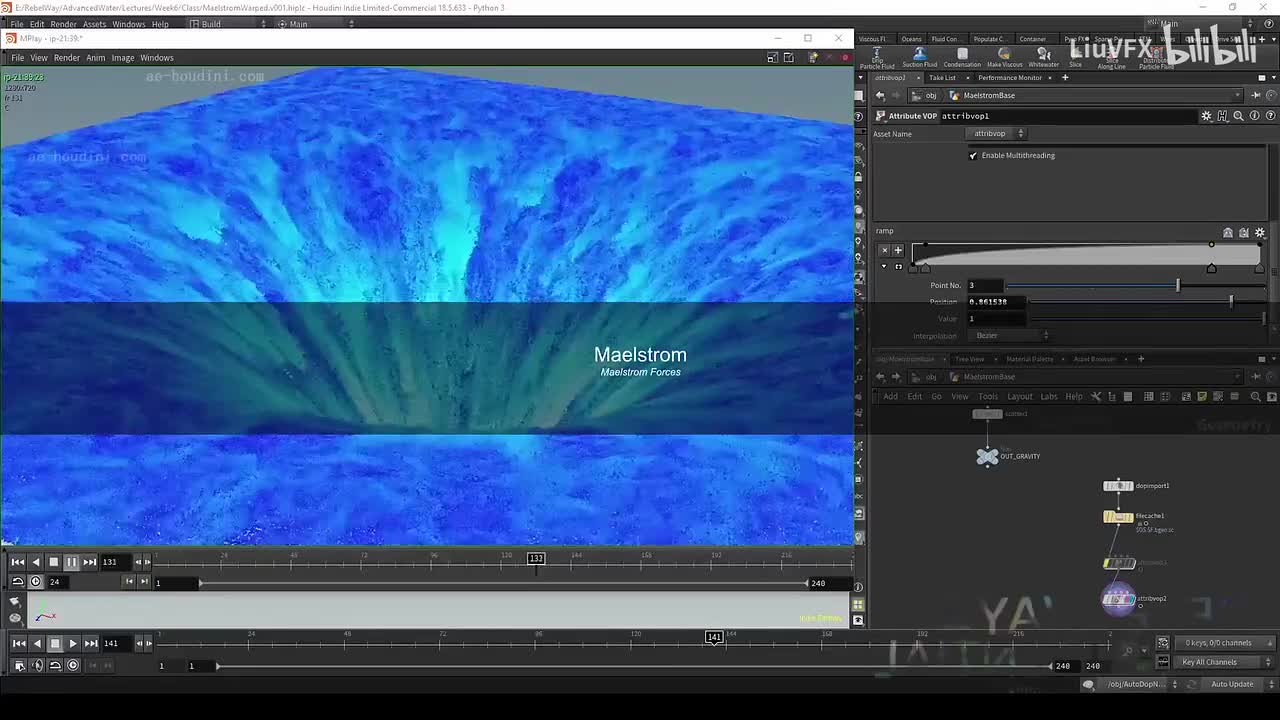
Task: Toggle audio icon in main playbar
Action: (x=37, y=665)
